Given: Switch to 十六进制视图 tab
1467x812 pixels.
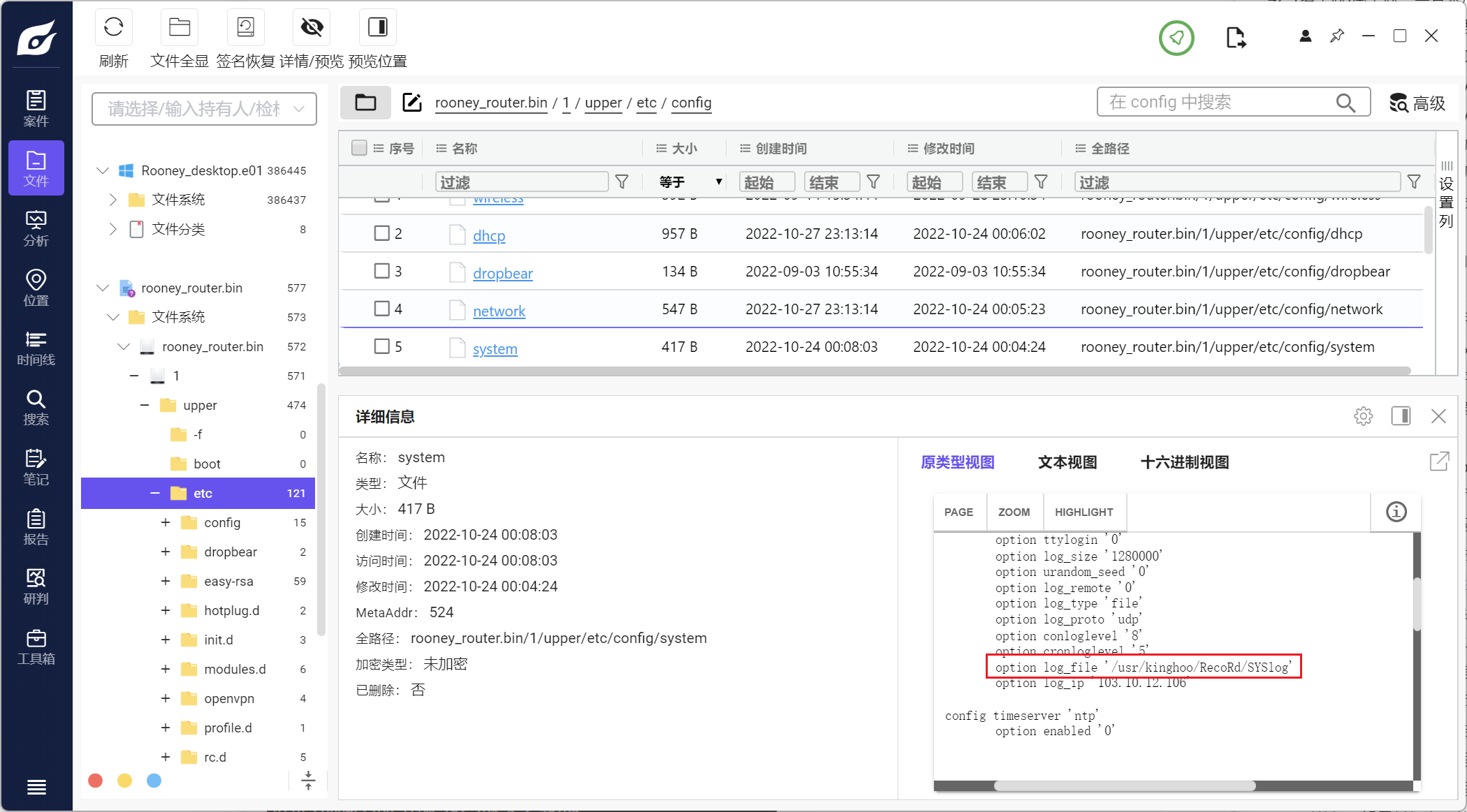Looking at the screenshot, I should click(x=1185, y=462).
